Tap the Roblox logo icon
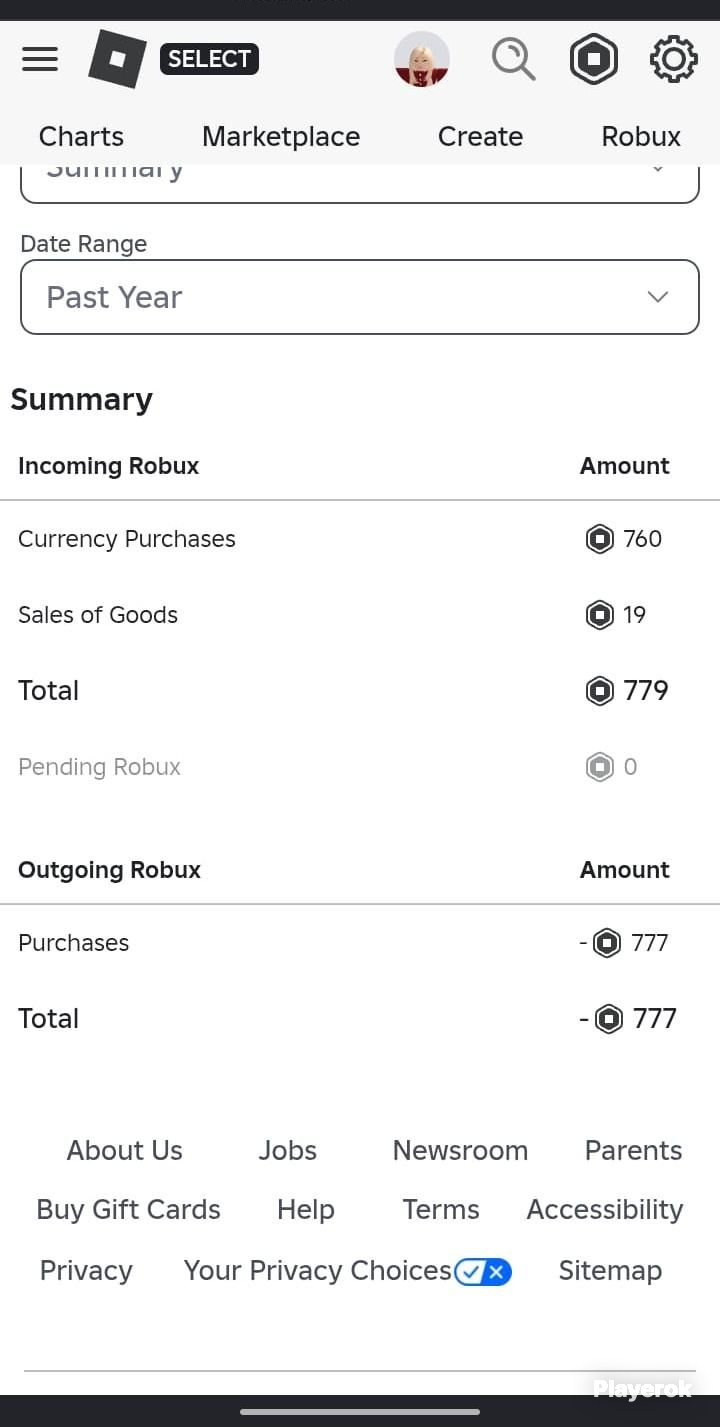 point(117,59)
